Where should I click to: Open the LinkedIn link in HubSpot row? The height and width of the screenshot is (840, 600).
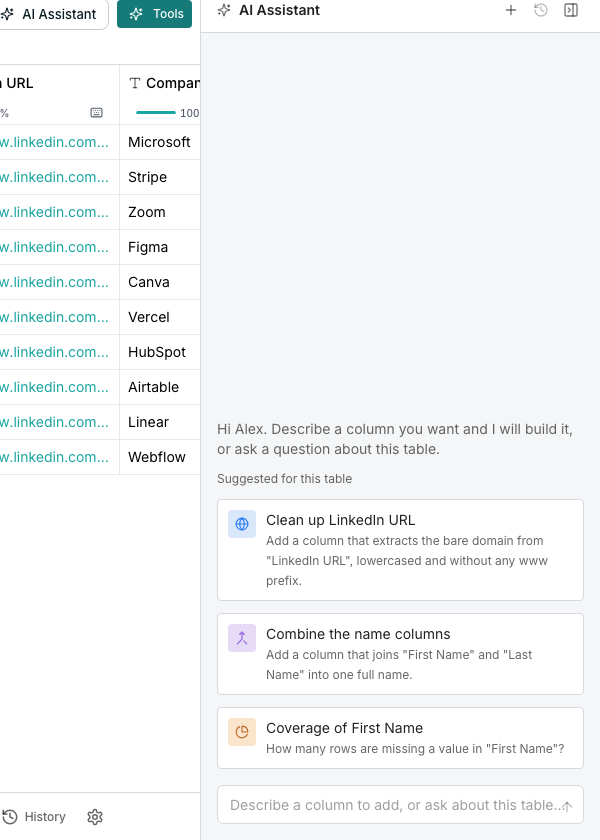click(54, 352)
